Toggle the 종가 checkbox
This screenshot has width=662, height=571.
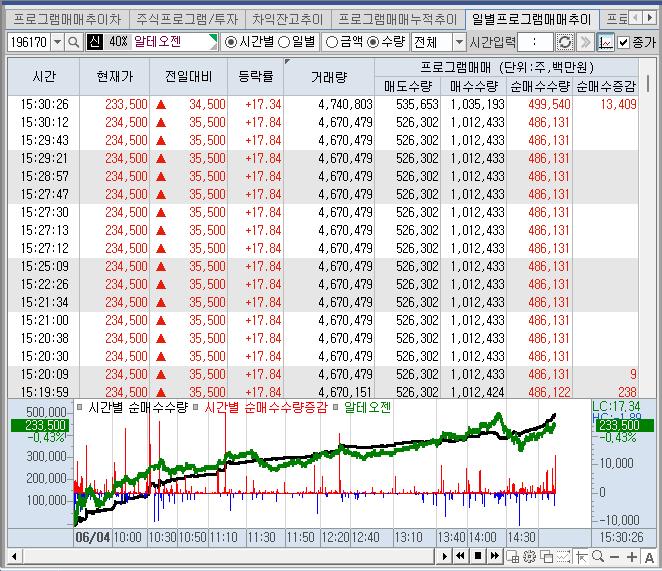coord(623,42)
